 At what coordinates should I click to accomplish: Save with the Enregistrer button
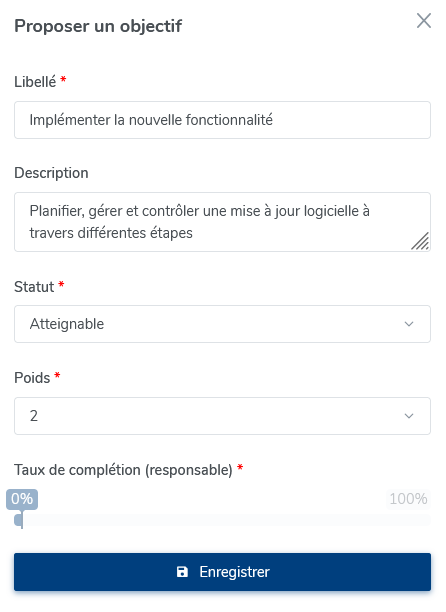coord(222,572)
